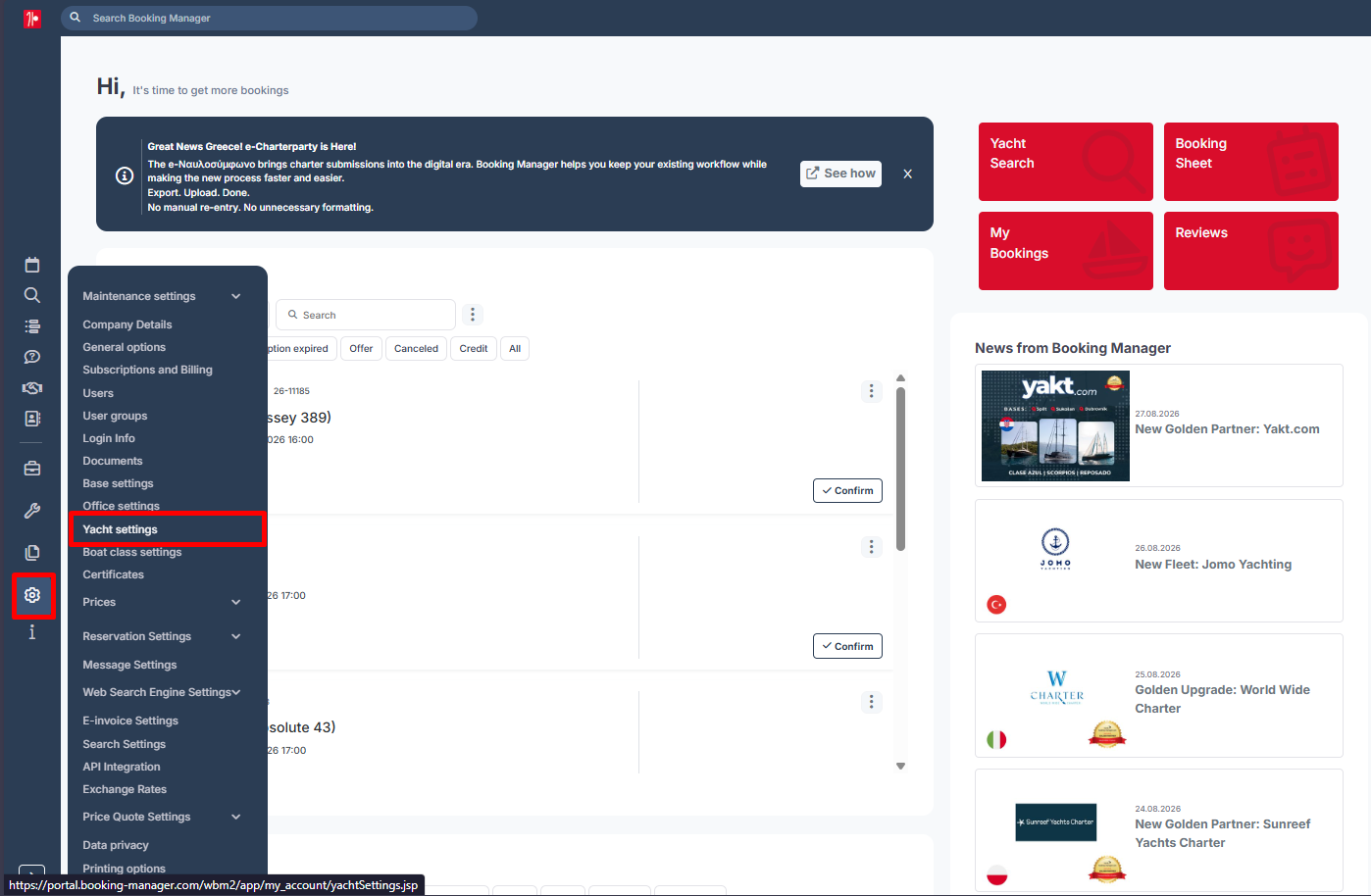Dismiss the Greece e-Charterparty banner
Screen dimensions: 1371x896
pos(908,174)
